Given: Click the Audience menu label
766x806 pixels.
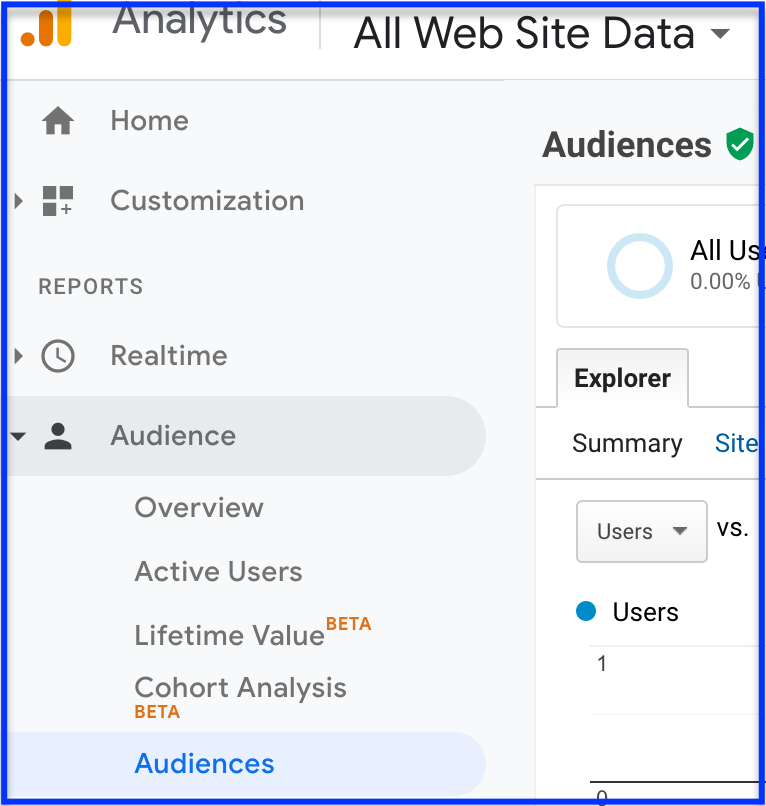Looking at the screenshot, I should 173,436.
